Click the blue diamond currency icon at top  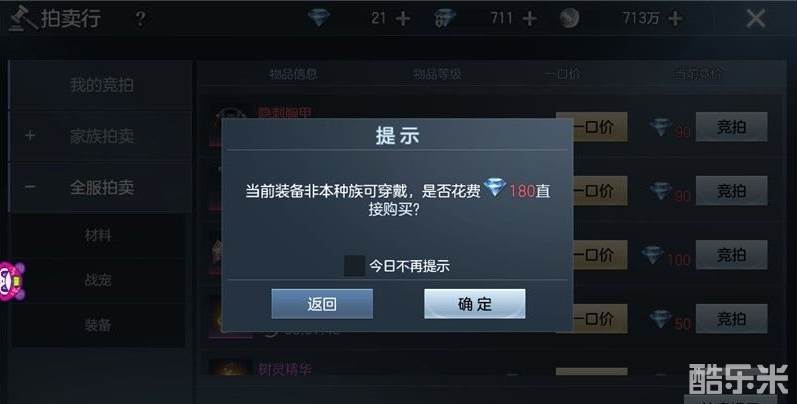coord(319,18)
